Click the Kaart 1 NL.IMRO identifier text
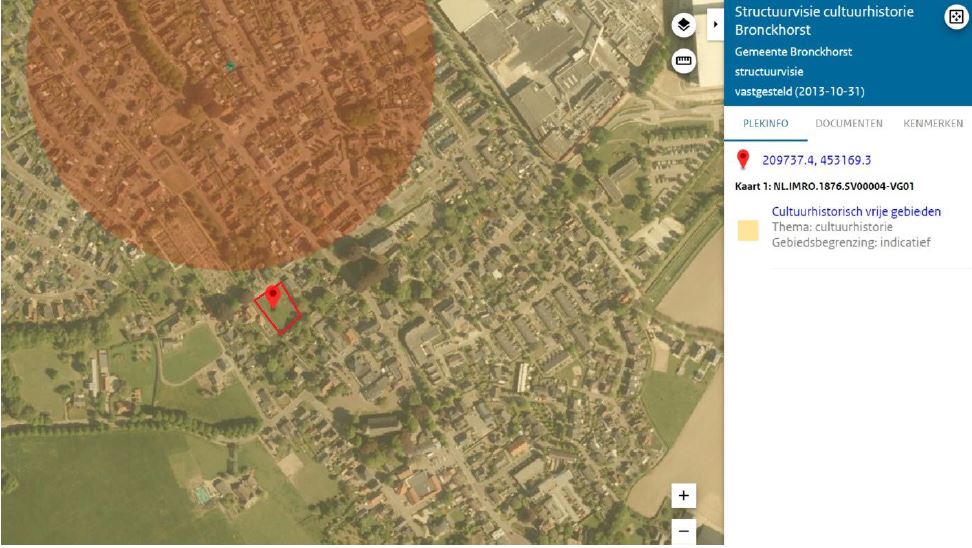972x548 pixels. pos(824,186)
